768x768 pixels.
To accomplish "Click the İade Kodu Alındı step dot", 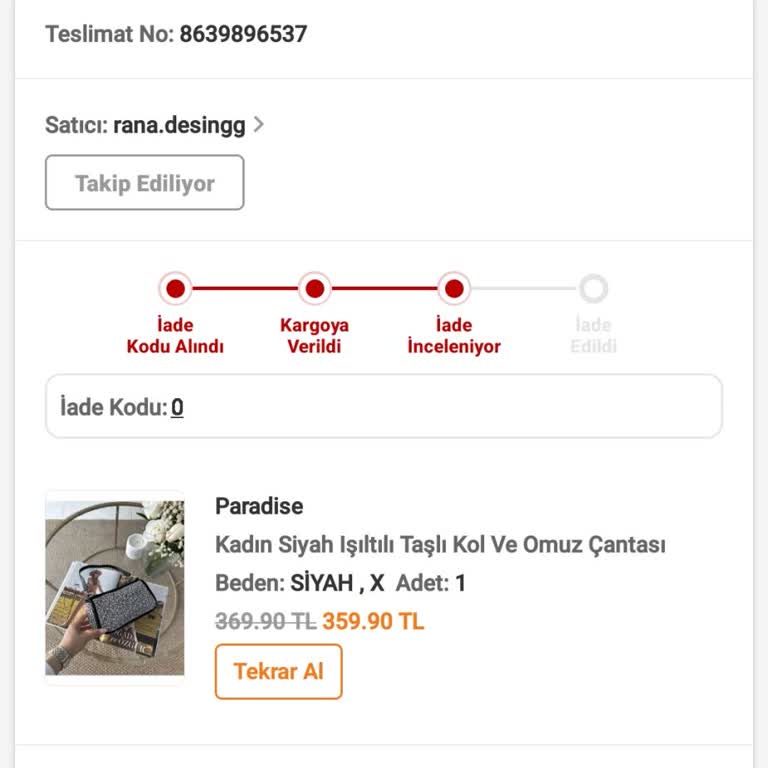I will pyautogui.click(x=175, y=289).
